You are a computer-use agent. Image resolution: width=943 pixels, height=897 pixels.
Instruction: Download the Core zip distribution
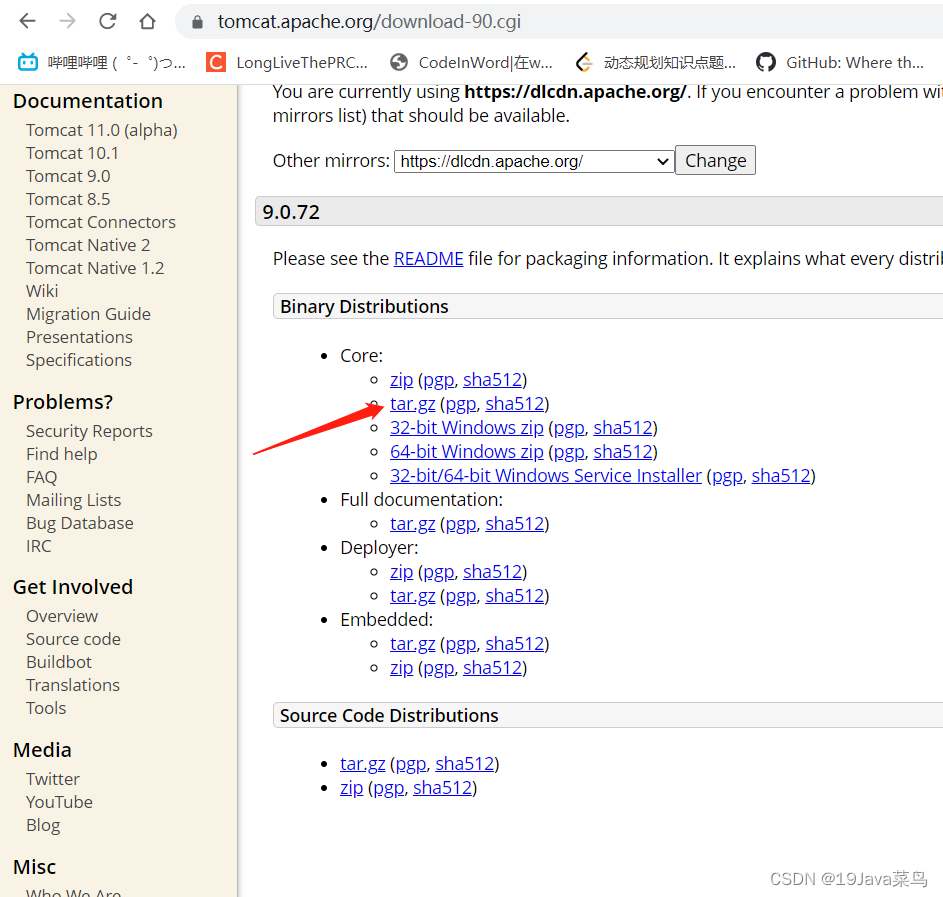tap(401, 380)
